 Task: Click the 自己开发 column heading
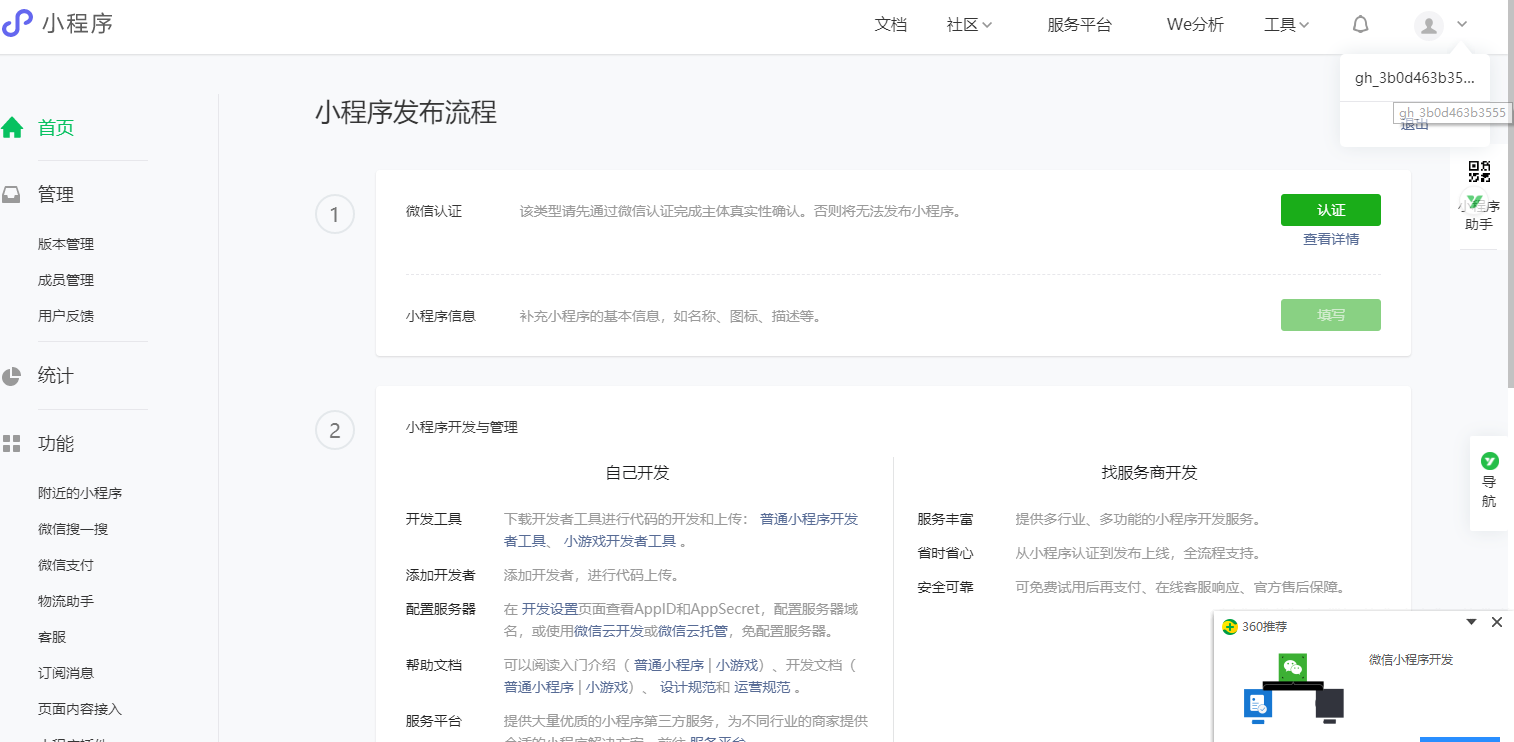coord(637,473)
